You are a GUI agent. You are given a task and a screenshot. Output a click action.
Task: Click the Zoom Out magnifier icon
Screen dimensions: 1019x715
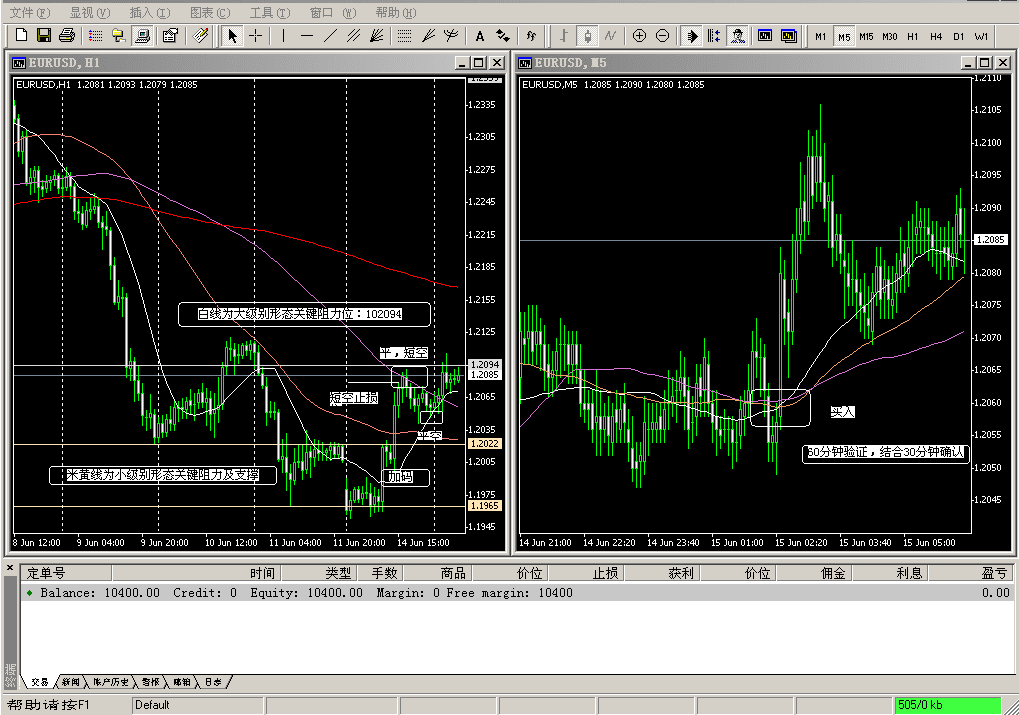point(662,36)
